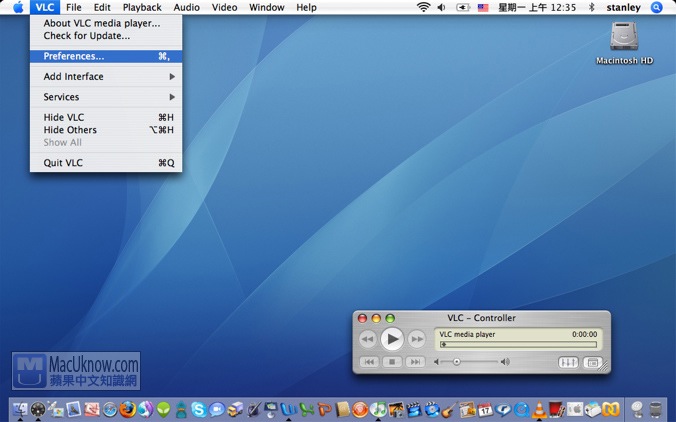676x422 pixels.
Task: Mute audio via the small speaker icon
Action: coord(436,362)
